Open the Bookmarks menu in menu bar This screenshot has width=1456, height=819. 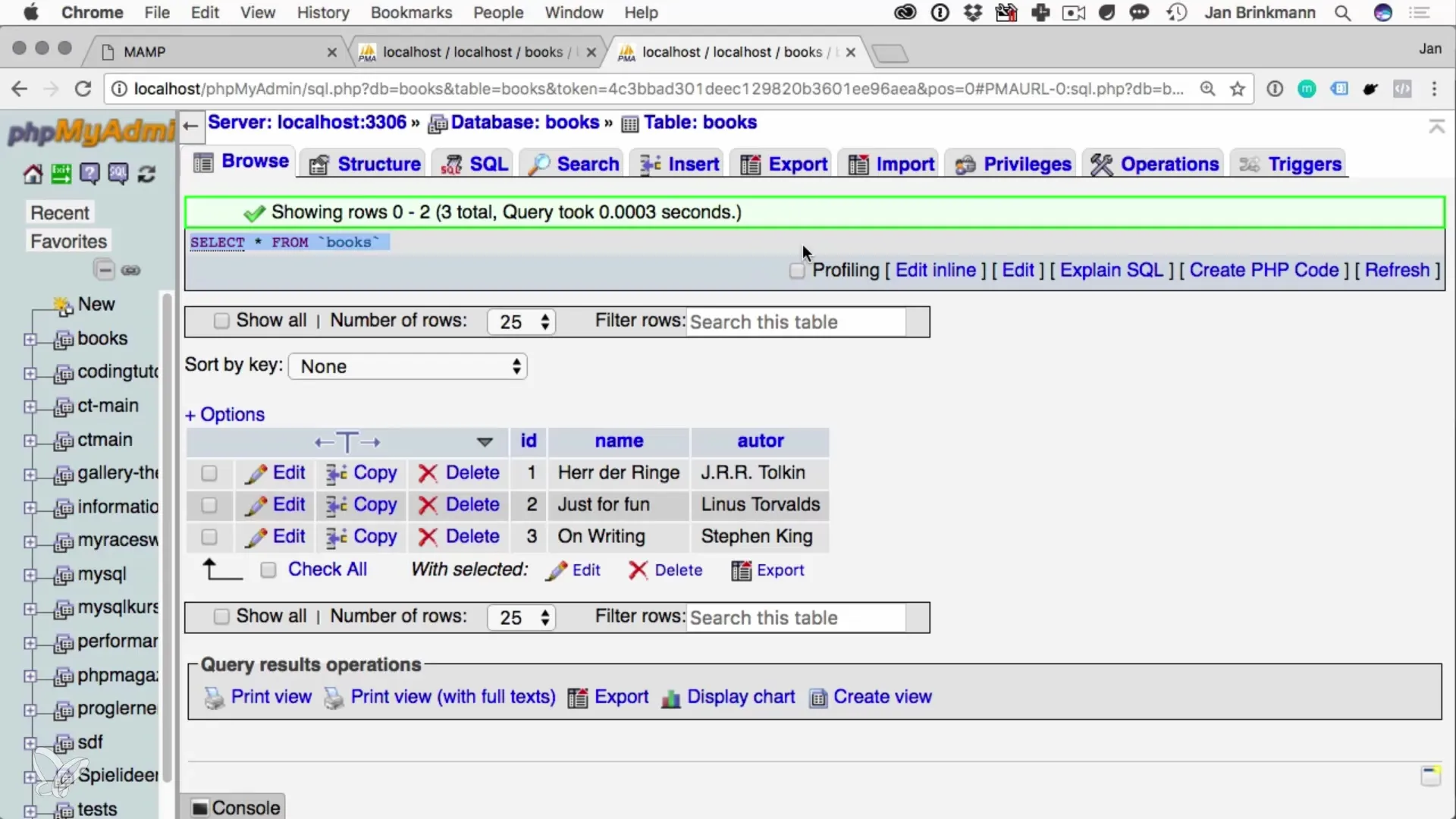pos(411,13)
